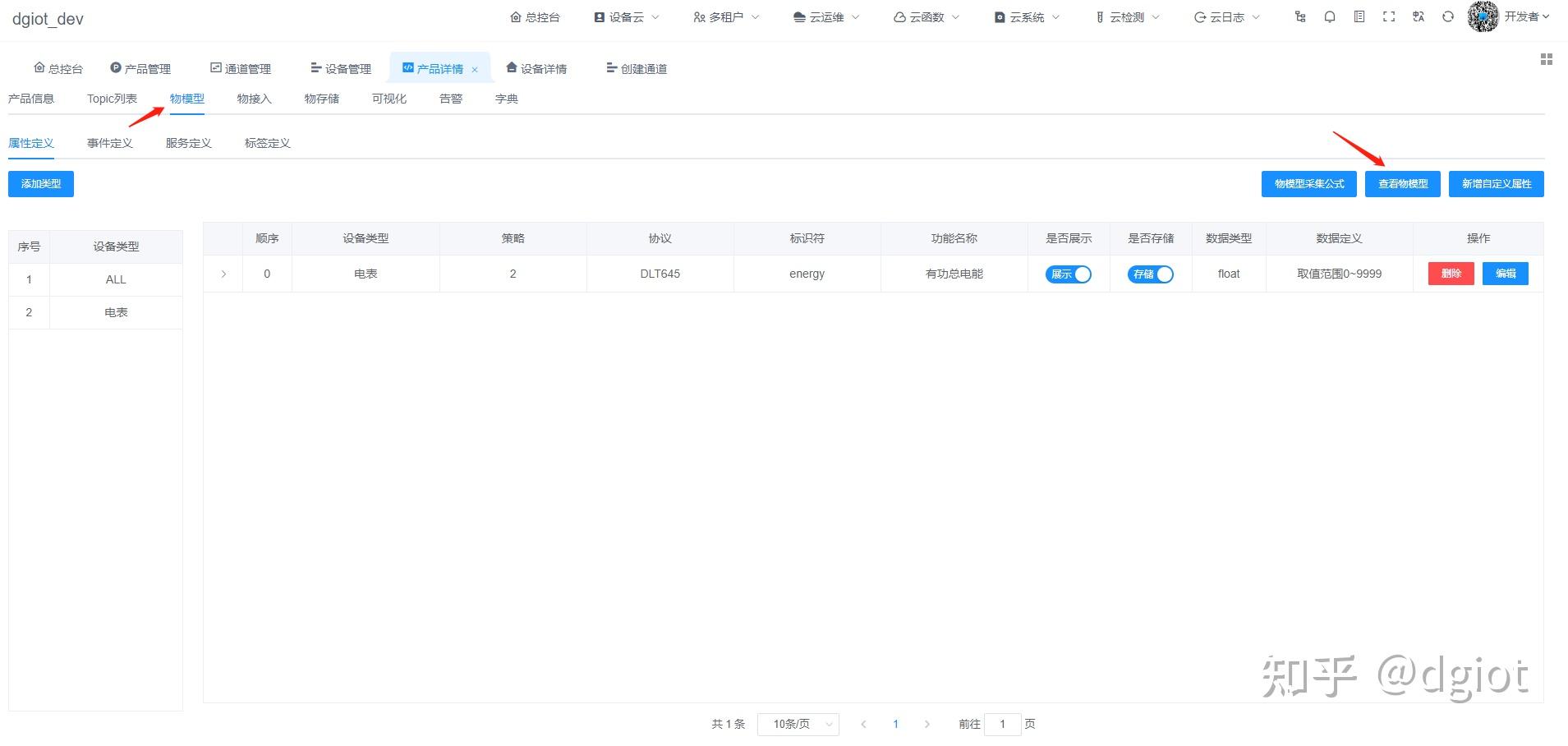Image resolution: width=1568 pixels, height=746 pixels.
Task: Open the notification bell in the header
Action: coord(1330,16)
